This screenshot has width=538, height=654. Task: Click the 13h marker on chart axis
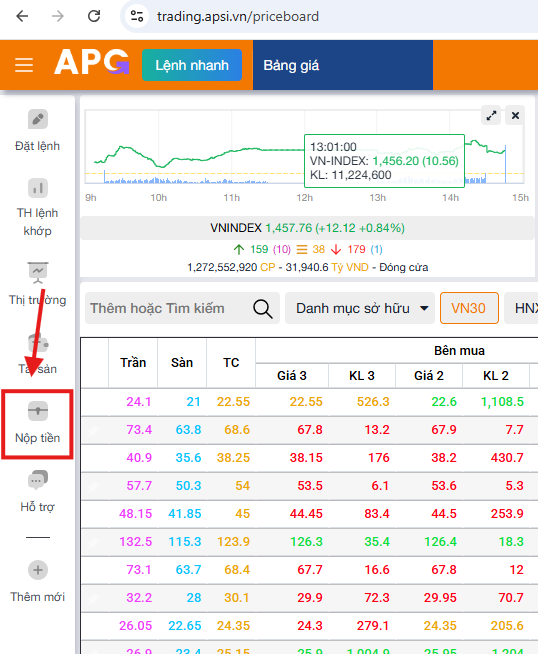[377, 198]
